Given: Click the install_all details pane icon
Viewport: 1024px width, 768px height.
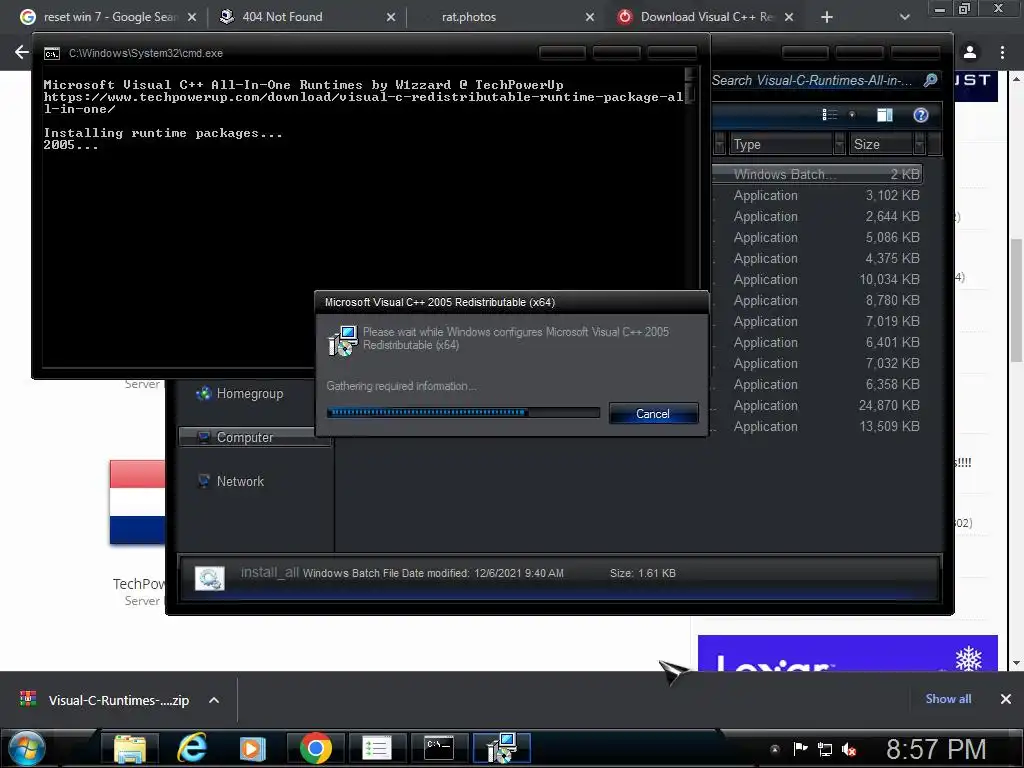Looking at the screenshot, I should (x=210, y=578).
